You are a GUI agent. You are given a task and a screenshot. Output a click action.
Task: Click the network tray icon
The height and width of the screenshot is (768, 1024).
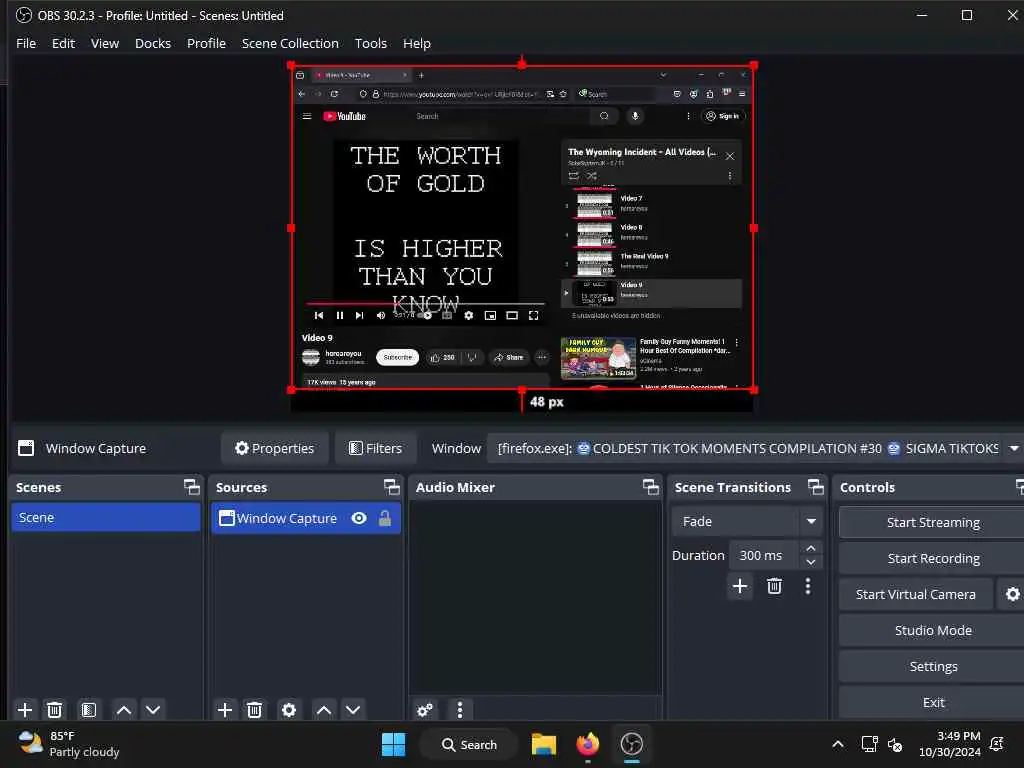(x=869, y=744)
